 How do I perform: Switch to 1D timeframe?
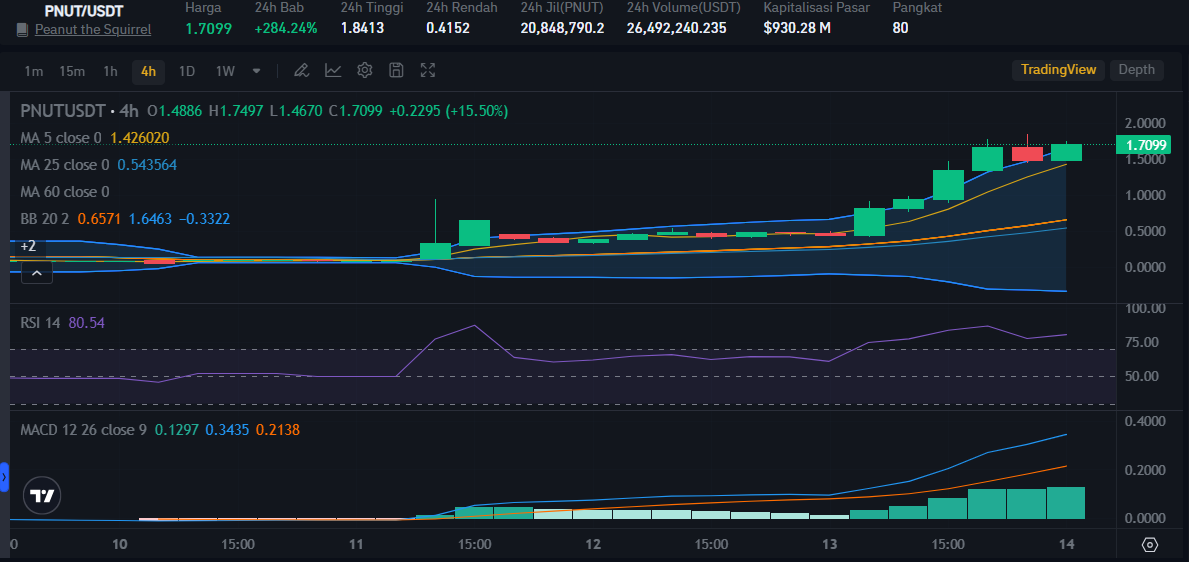[x=187, y=71]
